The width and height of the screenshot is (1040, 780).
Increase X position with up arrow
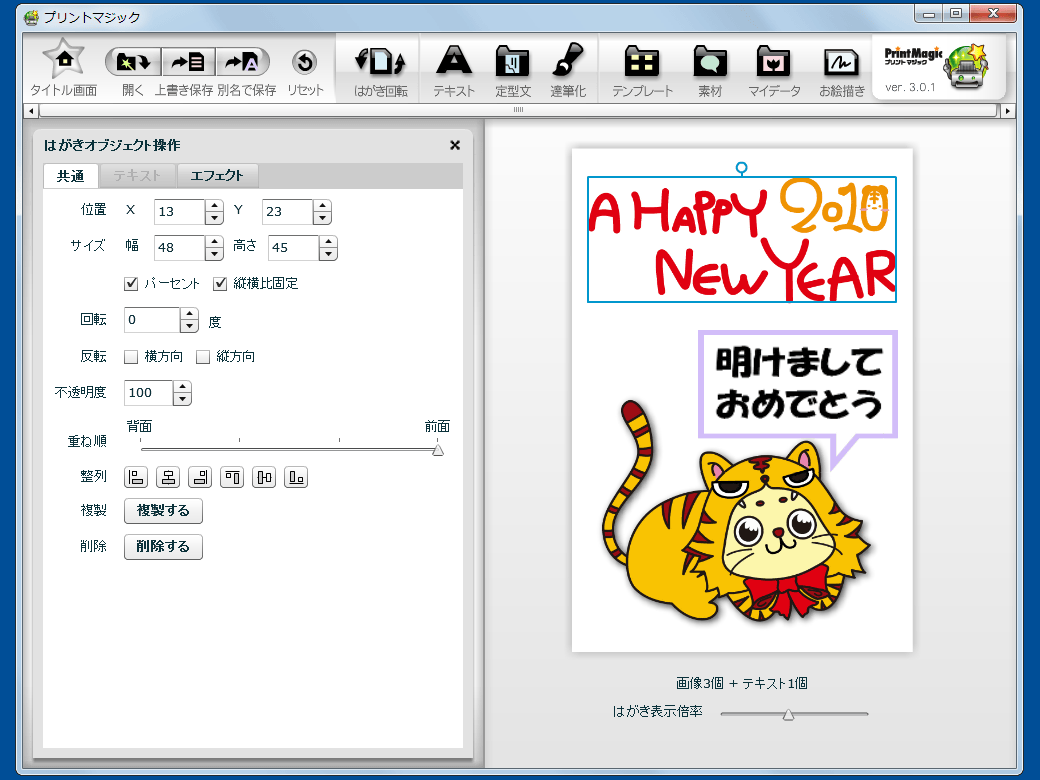pos(214,206)
